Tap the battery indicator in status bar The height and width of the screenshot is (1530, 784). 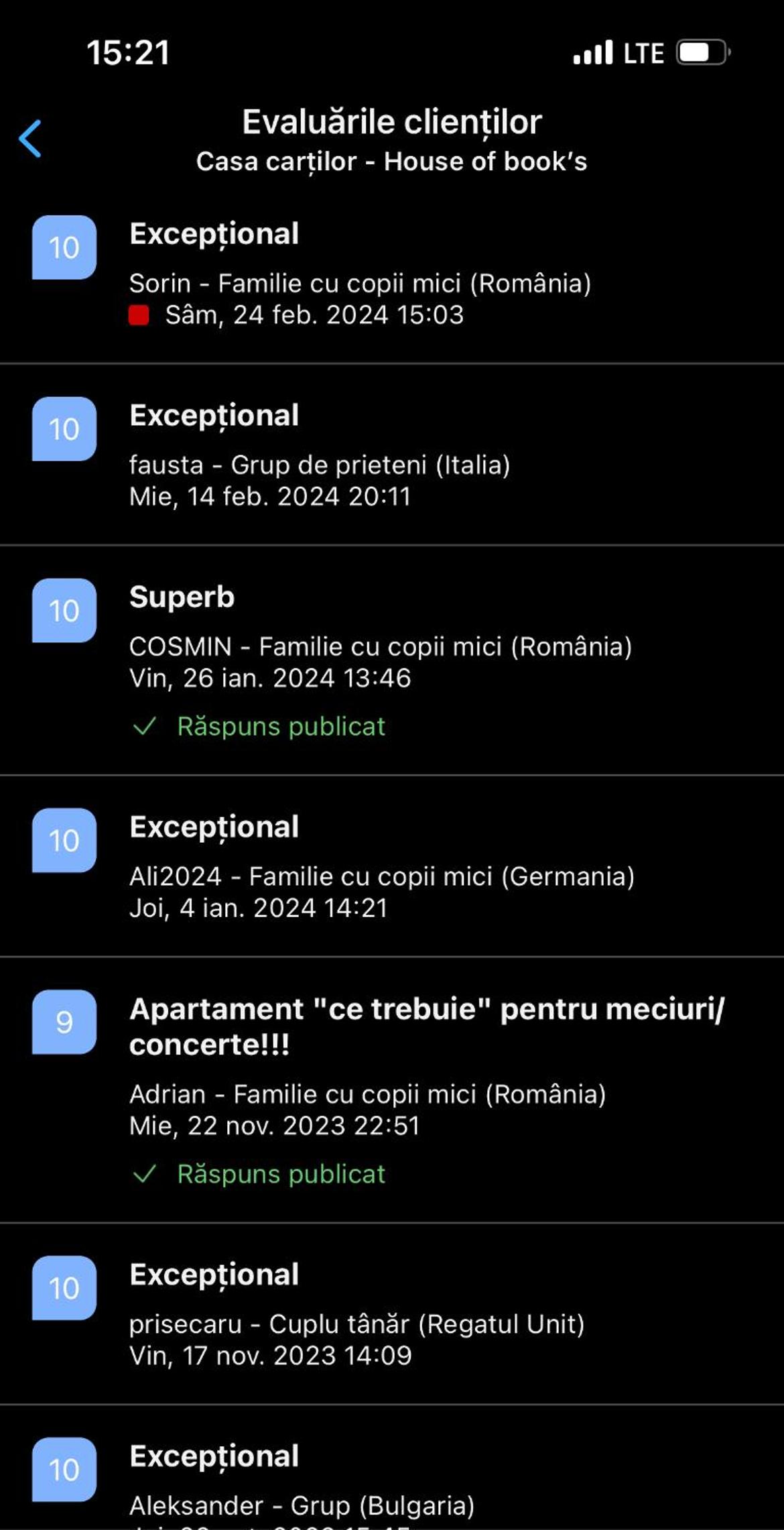[703, 52]
